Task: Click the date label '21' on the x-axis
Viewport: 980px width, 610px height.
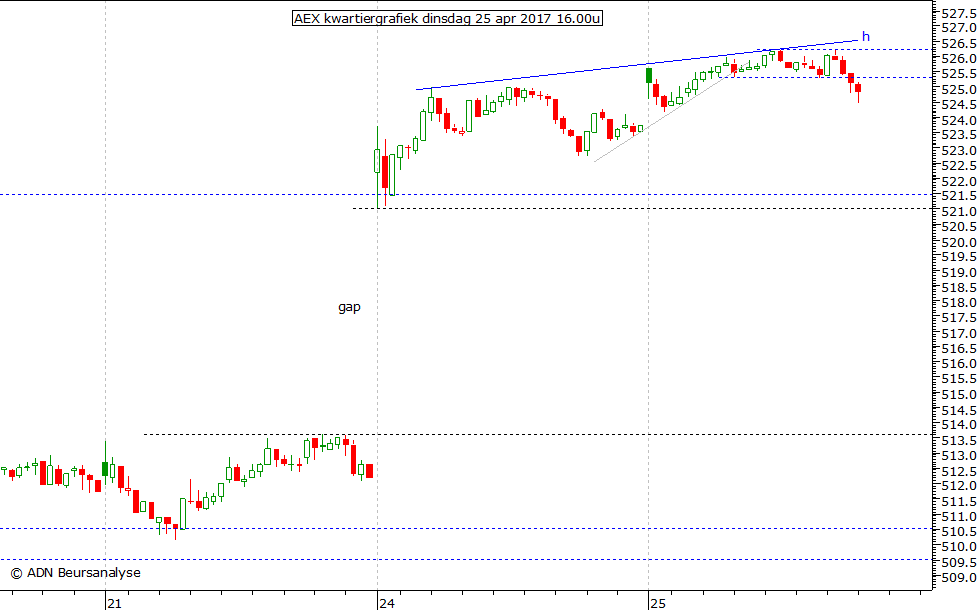Action: (x=114, y=603)
